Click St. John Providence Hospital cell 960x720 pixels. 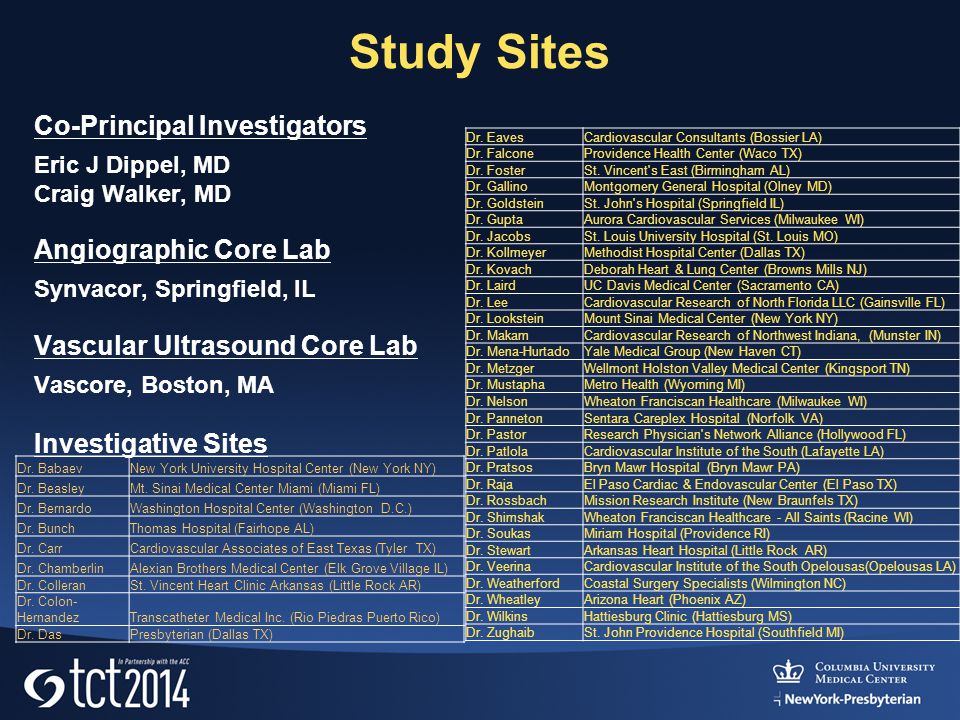click(771, 632)
